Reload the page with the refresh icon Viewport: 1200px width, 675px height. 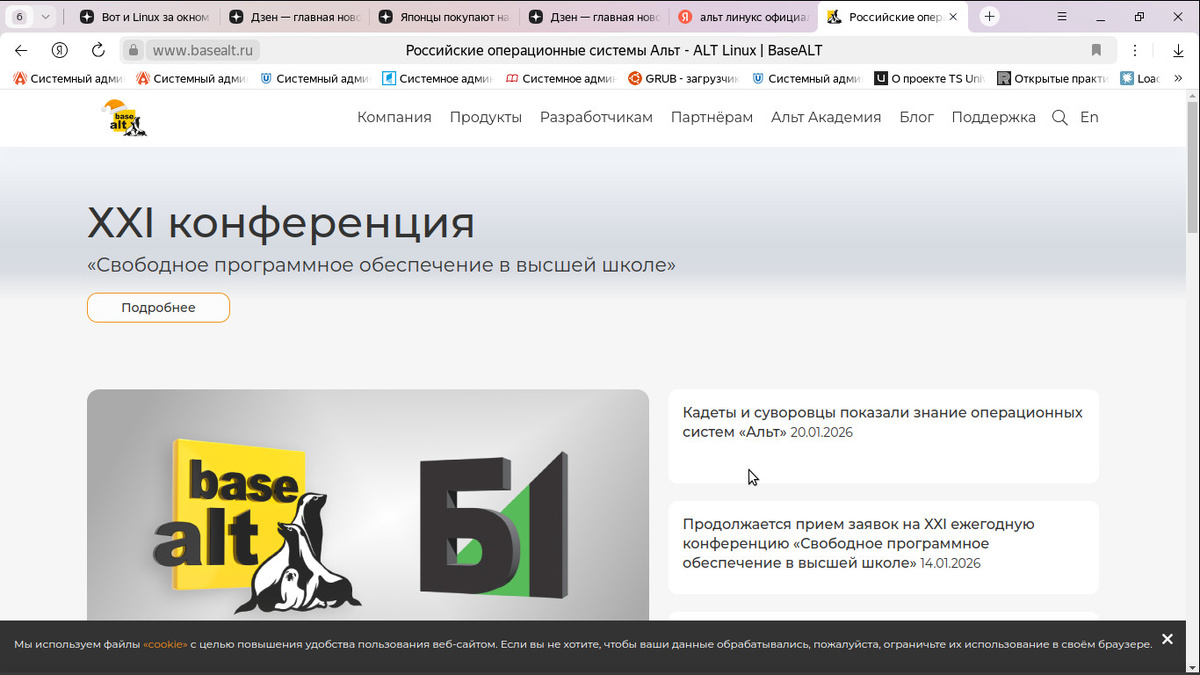coord(98,50)
